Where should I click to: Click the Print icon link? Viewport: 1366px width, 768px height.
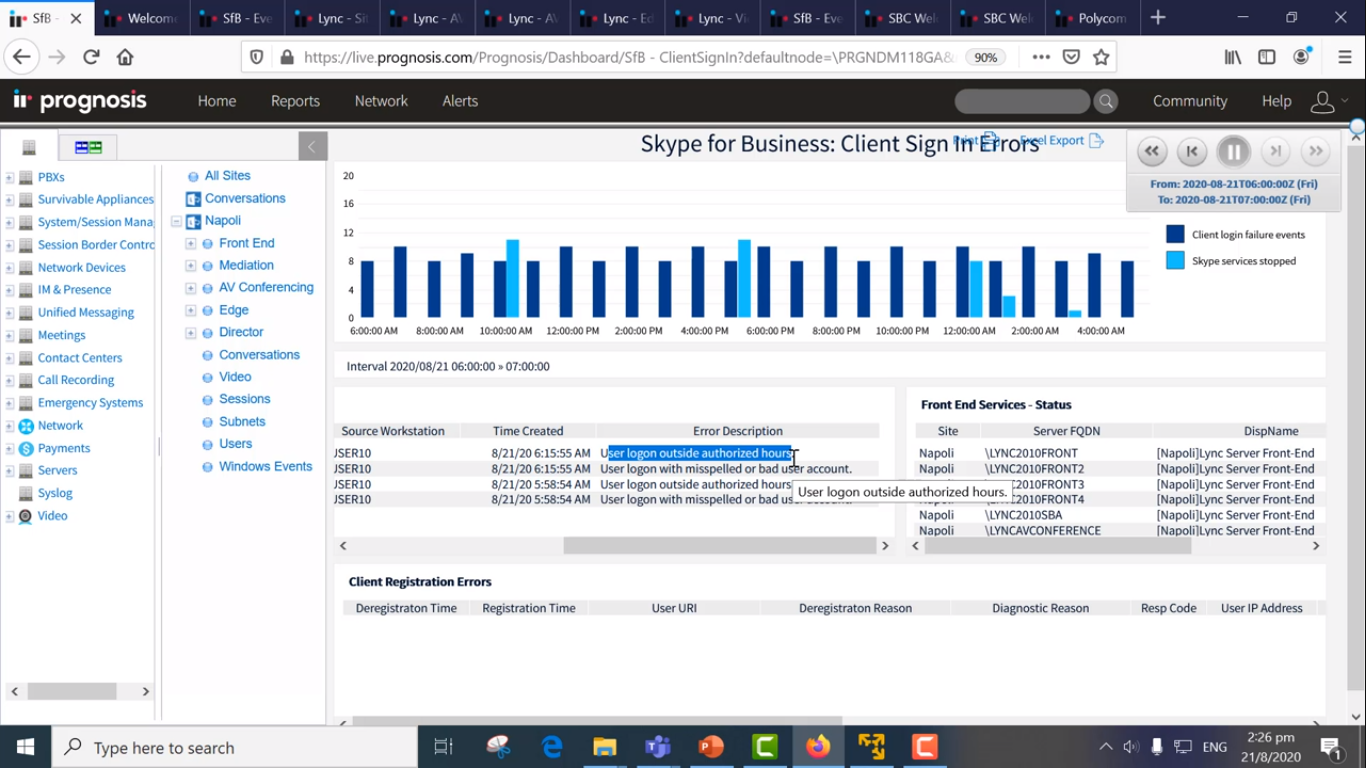click(x=990, y=140)
